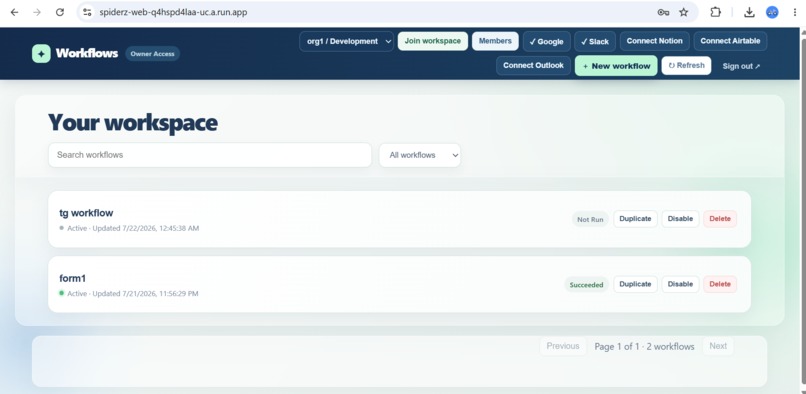The width and height of the screenshot is (806, 394).
Task: Click Join workspace button
Action: tap(433, 41)
